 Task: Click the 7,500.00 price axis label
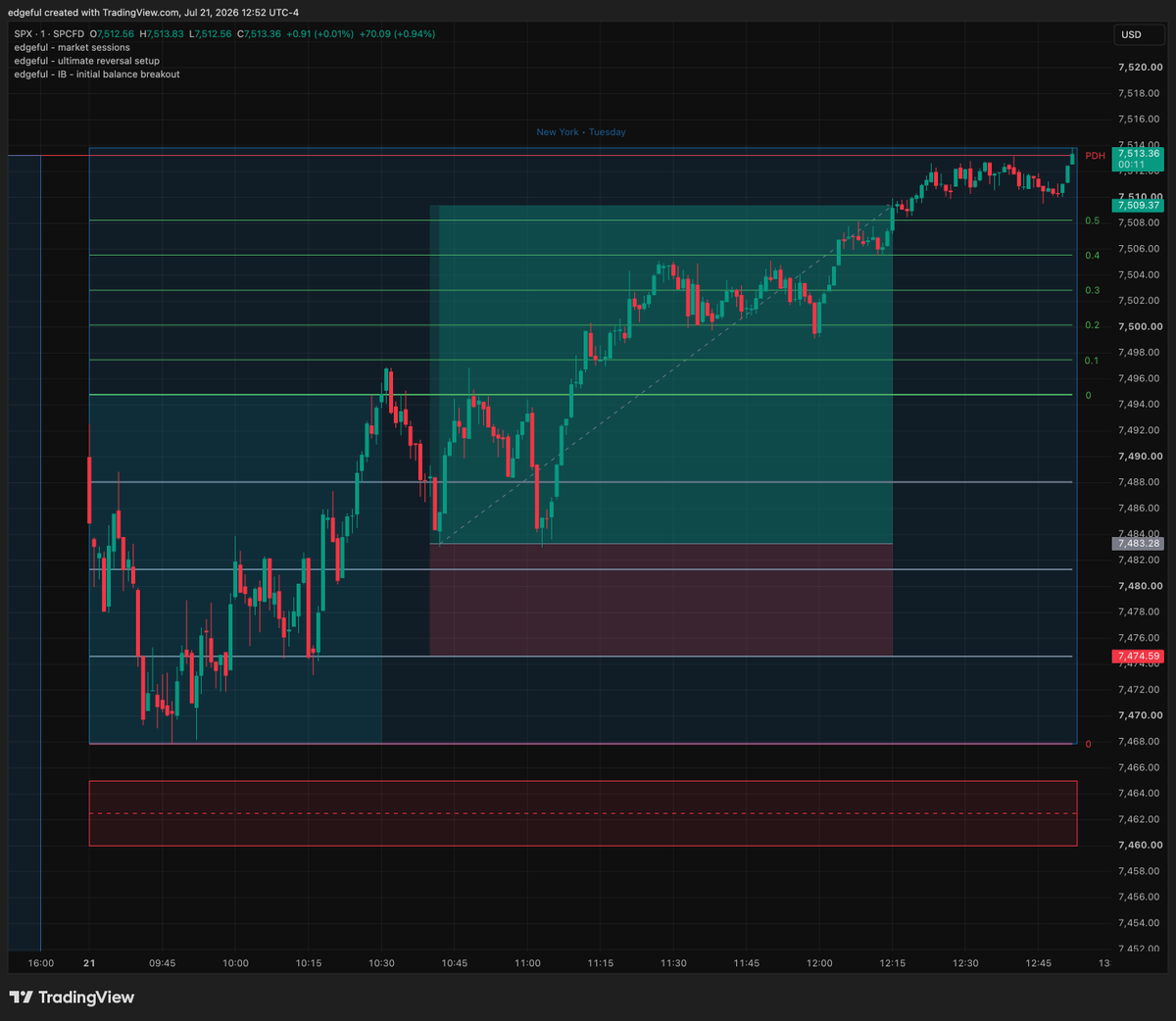1140,326
